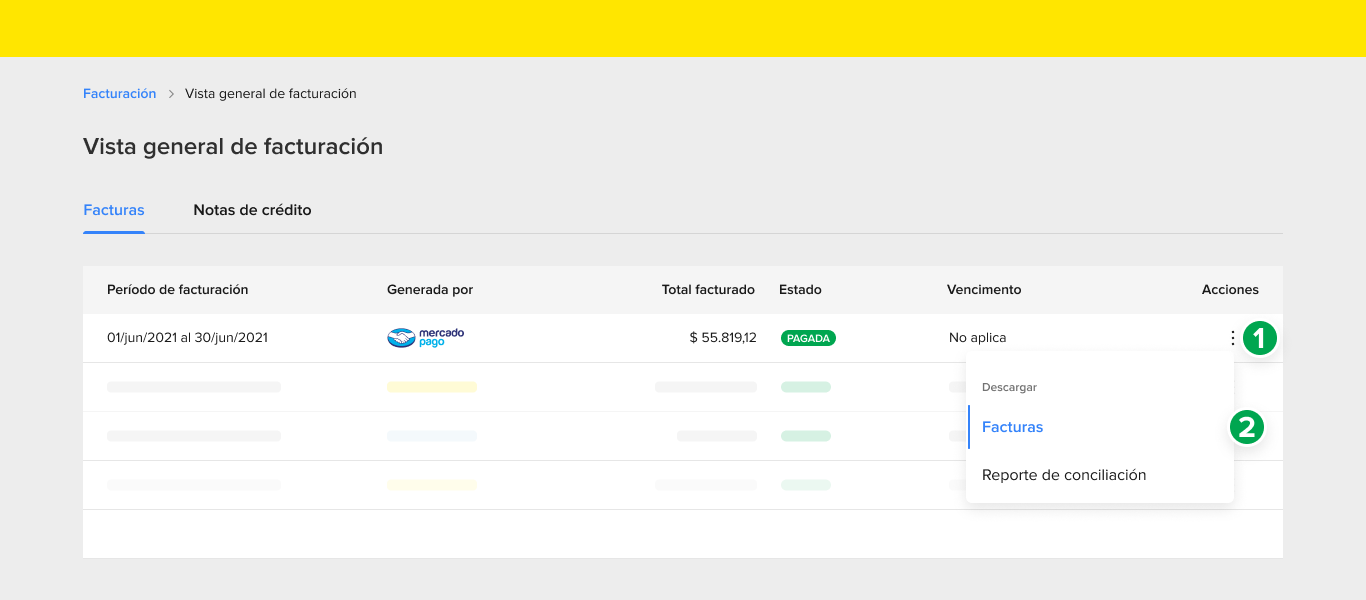Viewport: 1366px width, 600px height.
Task: Click the Estado column header
Action: point(800,290)
